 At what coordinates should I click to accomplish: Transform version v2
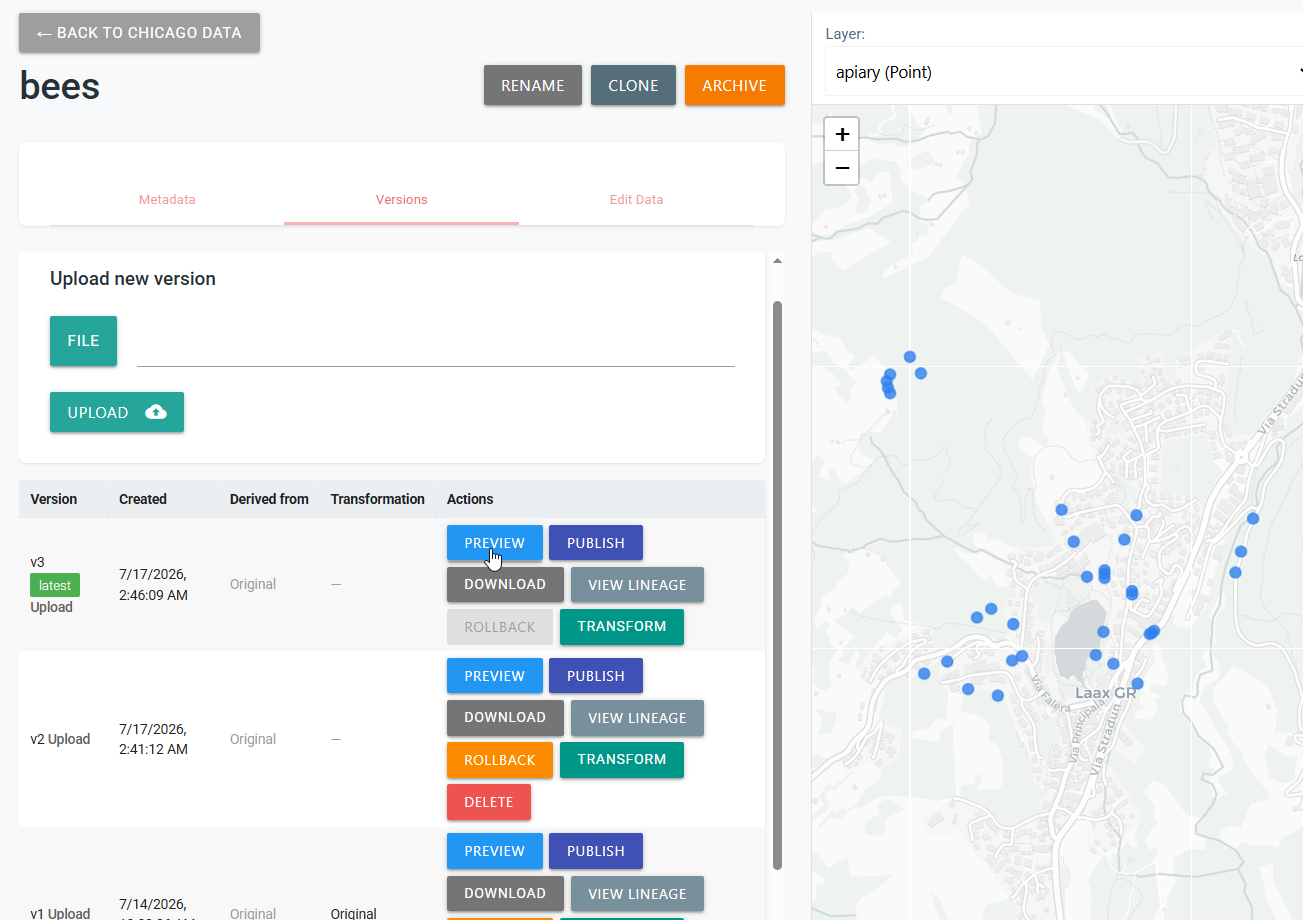click(622, 760)
